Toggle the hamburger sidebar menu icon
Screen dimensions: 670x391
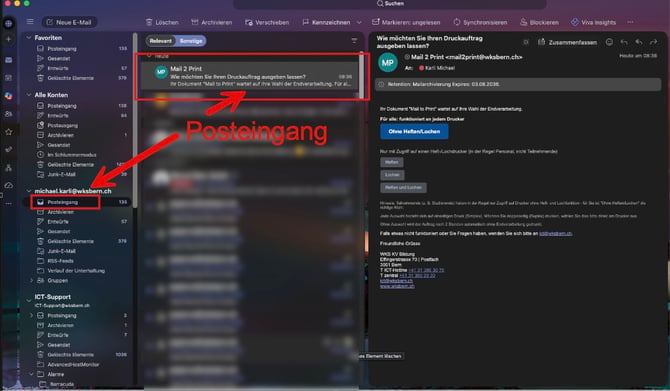[x=30, y=22]
